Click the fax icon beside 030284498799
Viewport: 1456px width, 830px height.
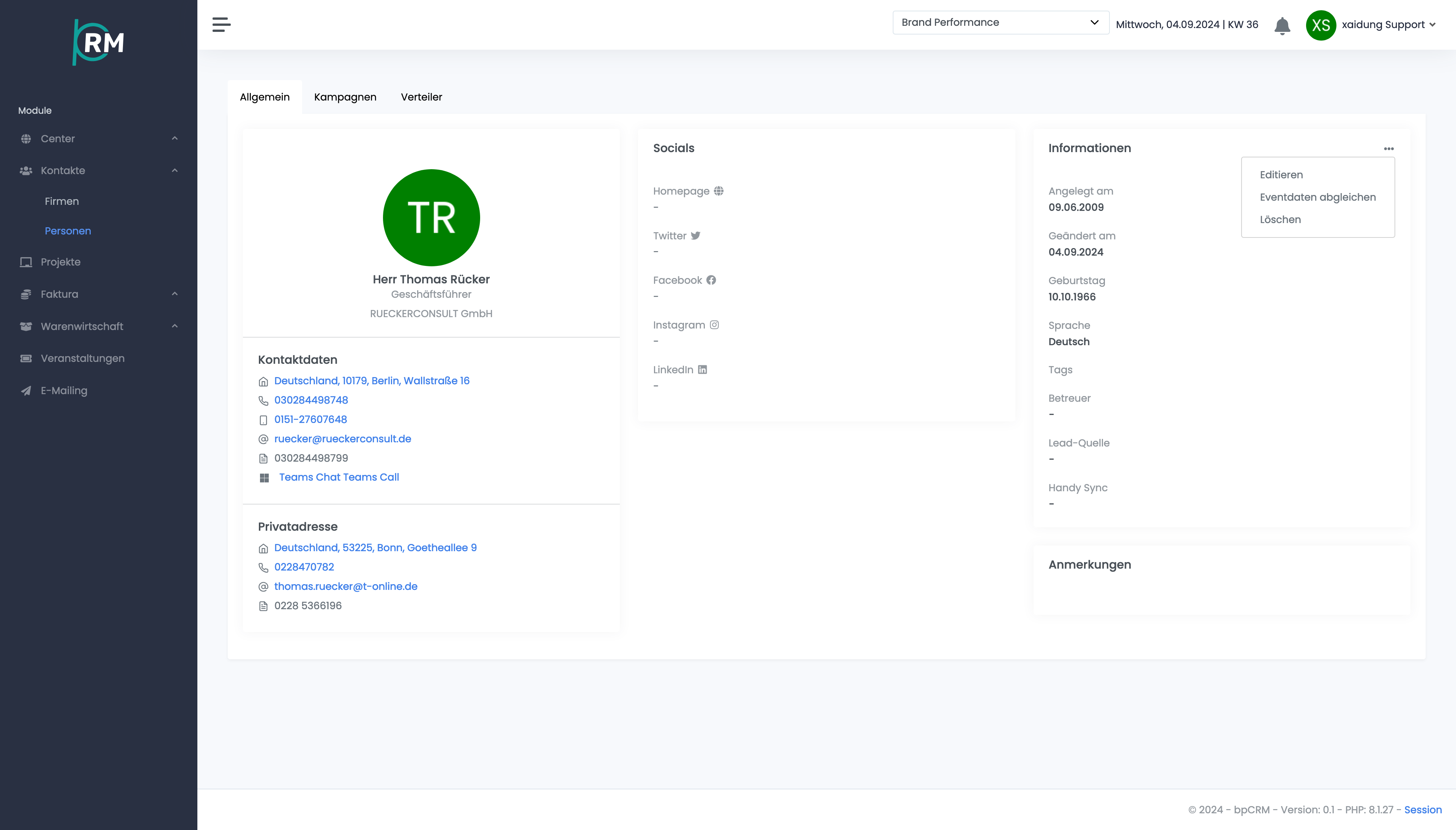pyautogui.click(x=263, y=458)
